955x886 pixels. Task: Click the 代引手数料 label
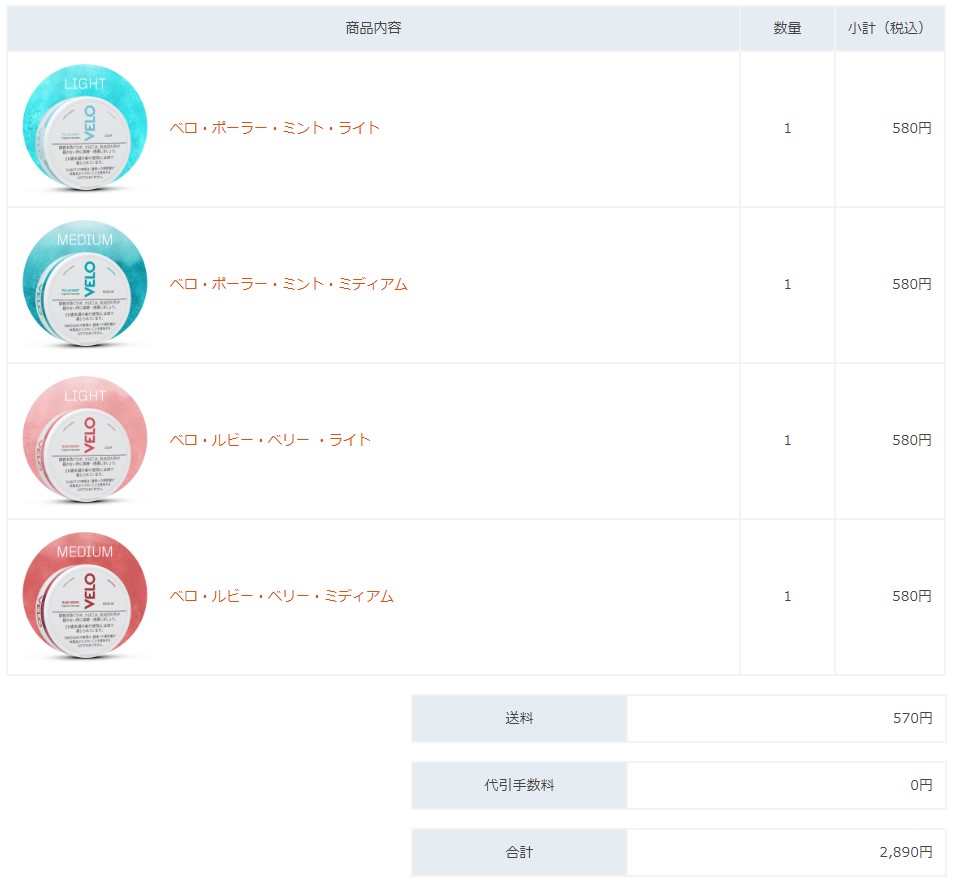(x=519, y=786)
